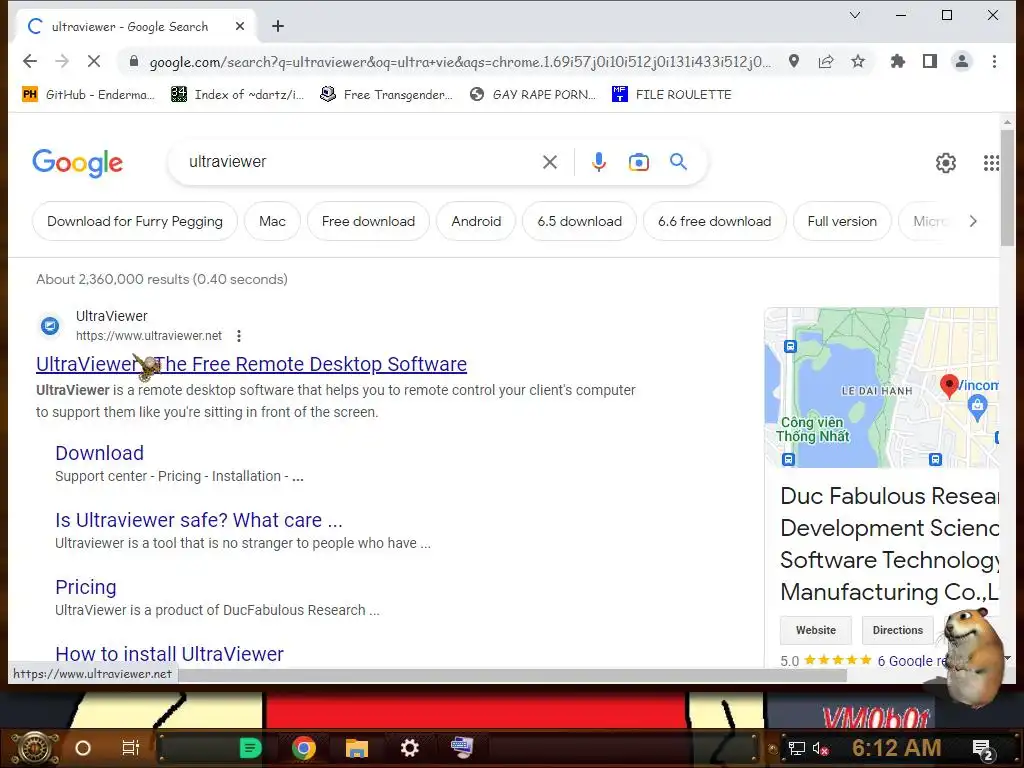Click the horizontal page scrollbar
Image resolution: width=1024 pixels, height=768 pixels.
[x=513, y=675]
